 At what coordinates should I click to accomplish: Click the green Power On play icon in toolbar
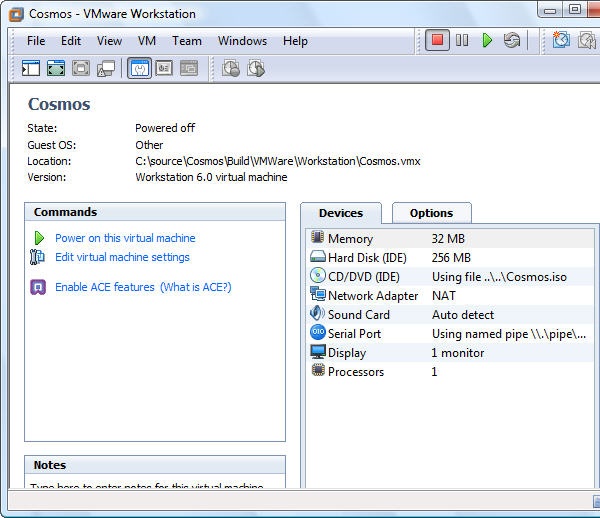click(x=487, y=40)
